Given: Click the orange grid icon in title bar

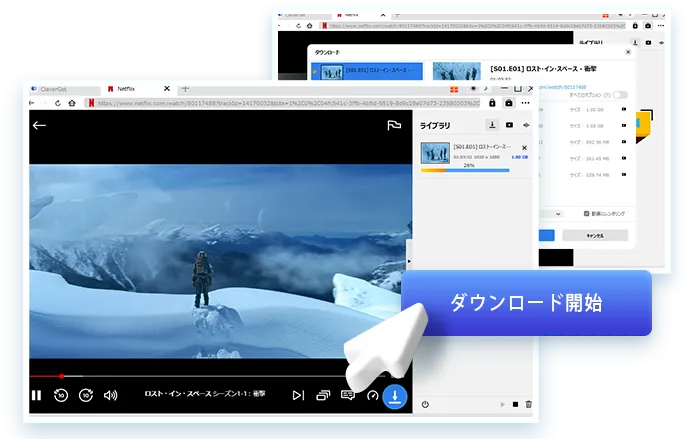Looking at the screenshot, I should (x=454, y=89).
